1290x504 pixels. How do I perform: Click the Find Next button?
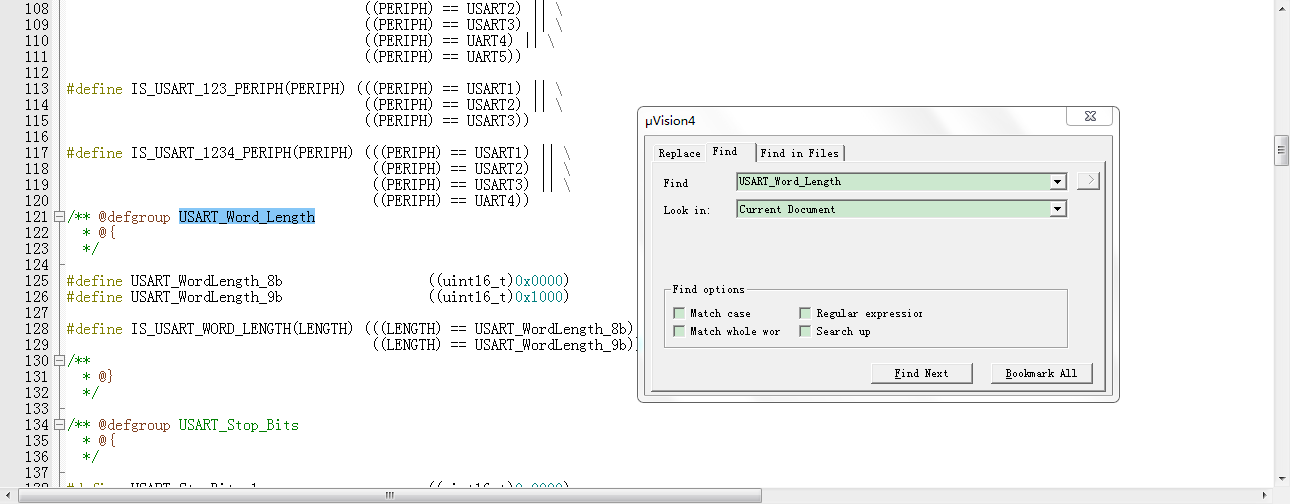click(x=921, y=373)
